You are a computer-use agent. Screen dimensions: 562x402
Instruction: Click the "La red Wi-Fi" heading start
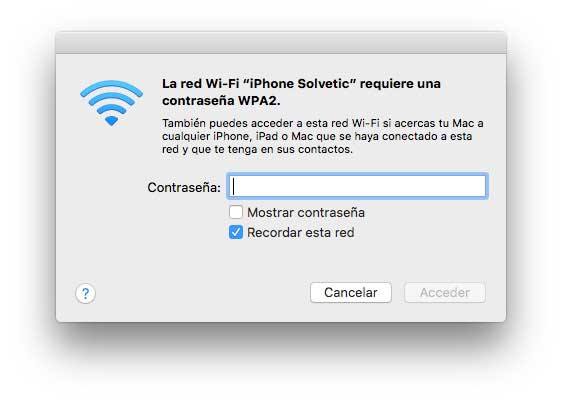[200, 83]
